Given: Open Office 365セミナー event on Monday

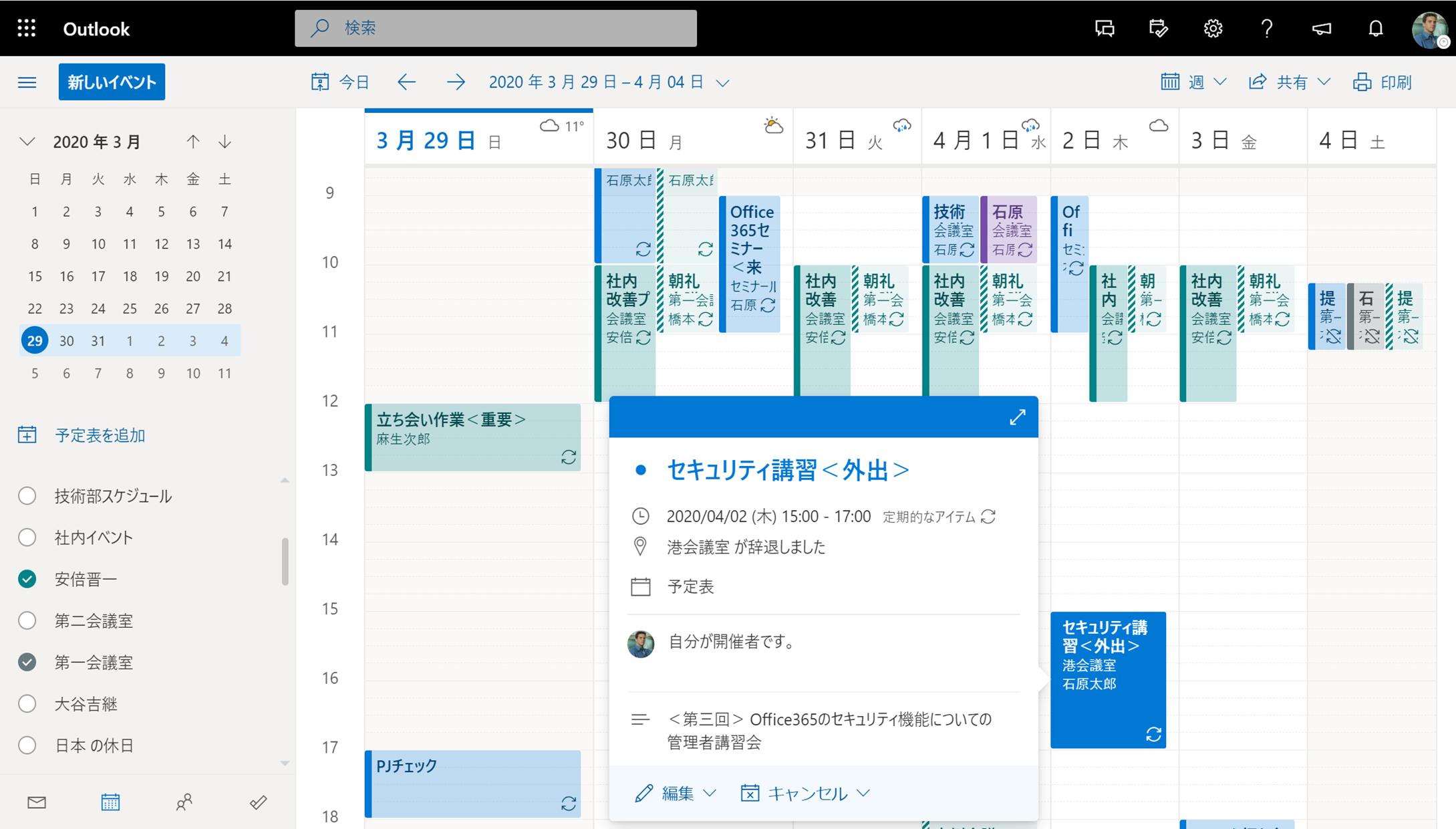Looking at the screenshot, I should [750, 263].
